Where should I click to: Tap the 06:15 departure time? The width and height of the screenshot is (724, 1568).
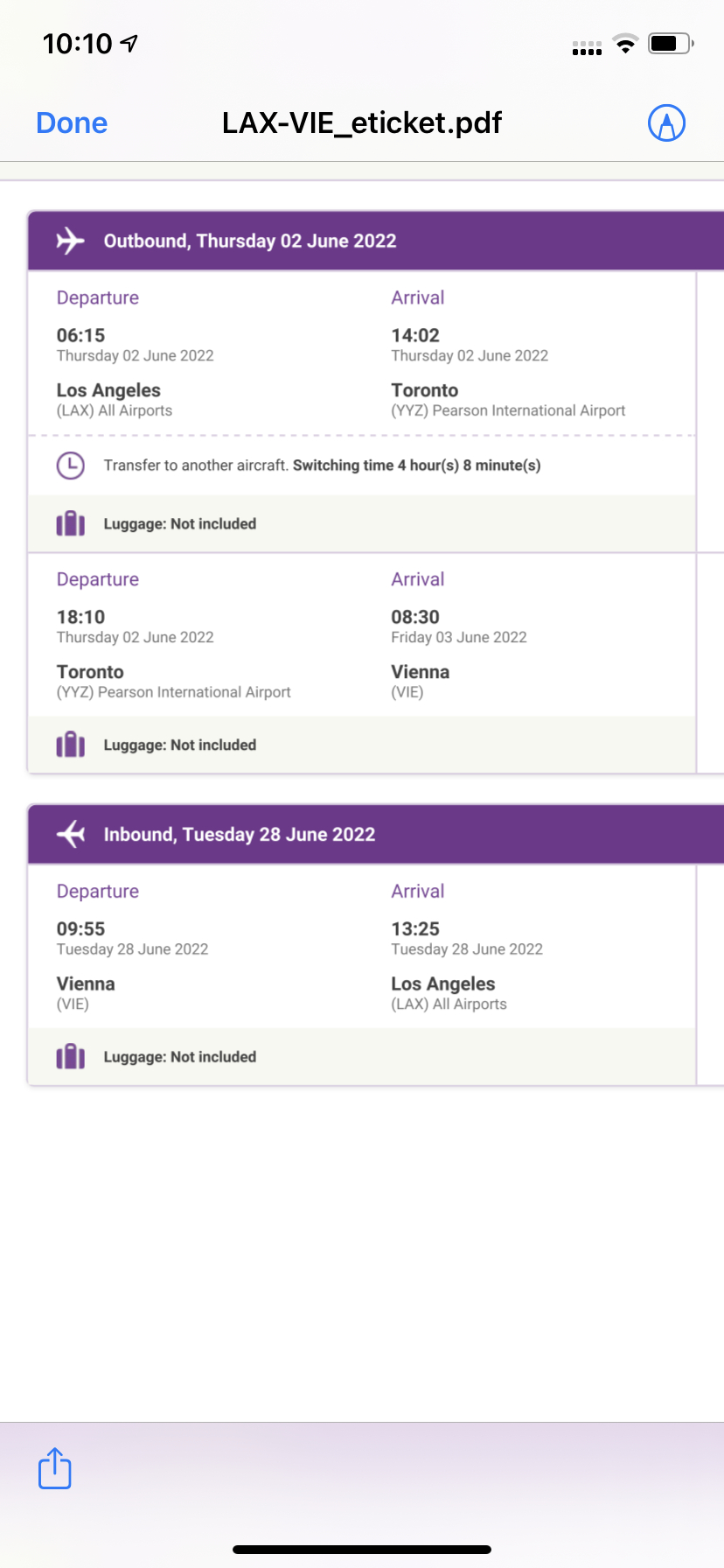(x=80, y=335)
